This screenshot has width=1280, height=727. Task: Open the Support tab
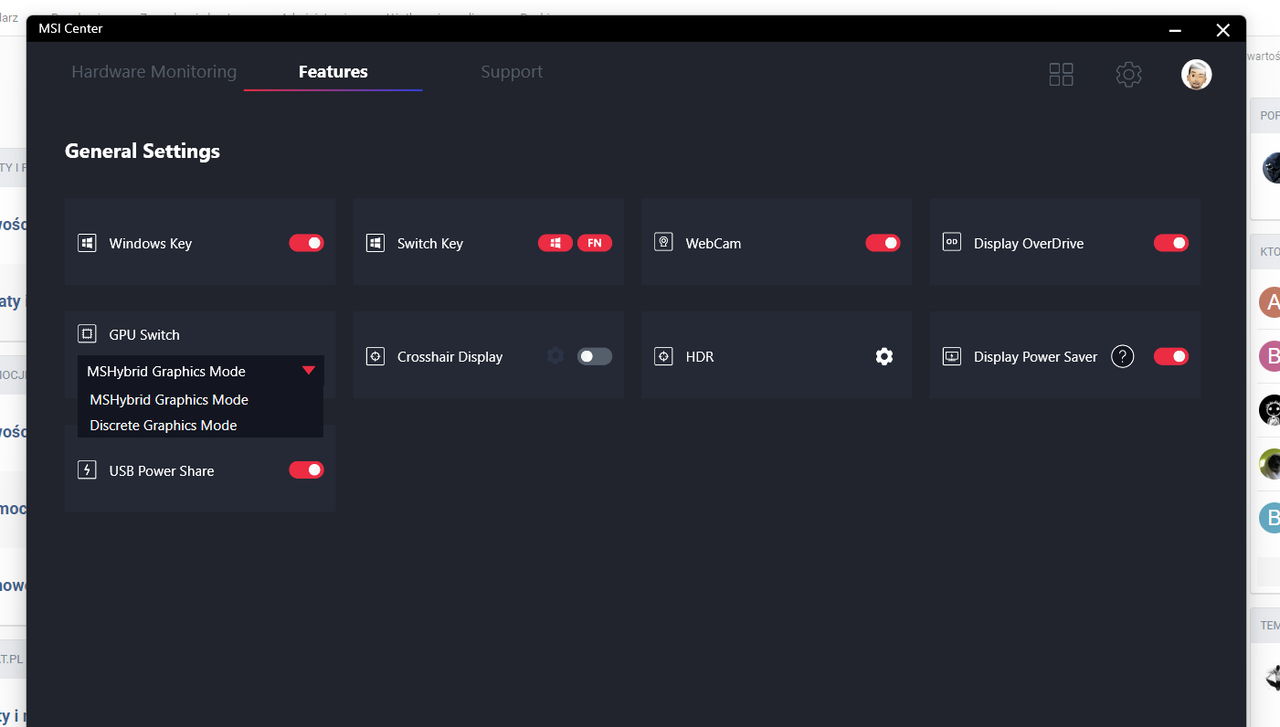pyautogui.click(x=512, y=72)
